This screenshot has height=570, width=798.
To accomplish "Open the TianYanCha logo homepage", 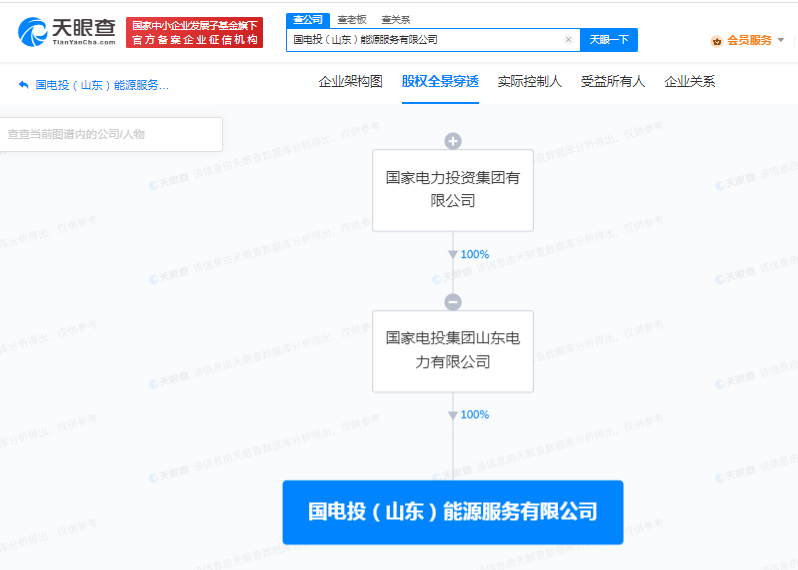I will [x=67, y=32].
